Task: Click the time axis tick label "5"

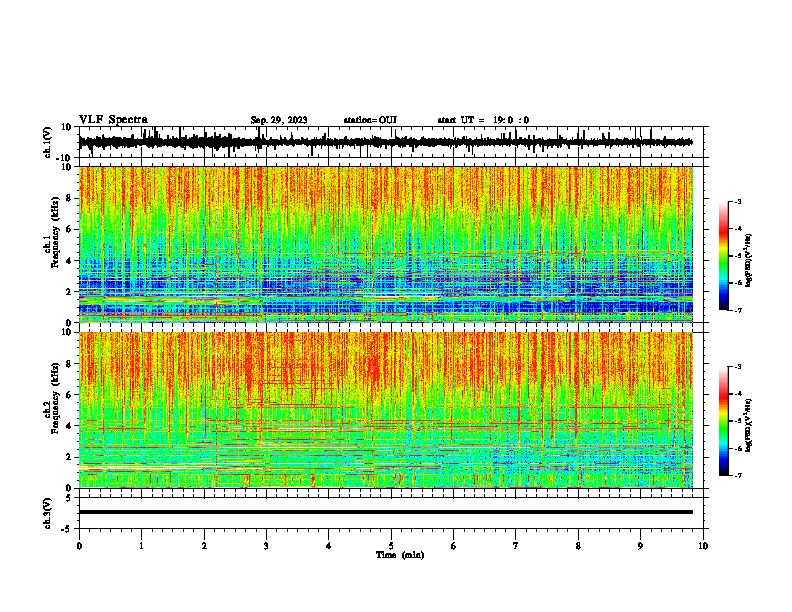Action: (x=391, y=546)
